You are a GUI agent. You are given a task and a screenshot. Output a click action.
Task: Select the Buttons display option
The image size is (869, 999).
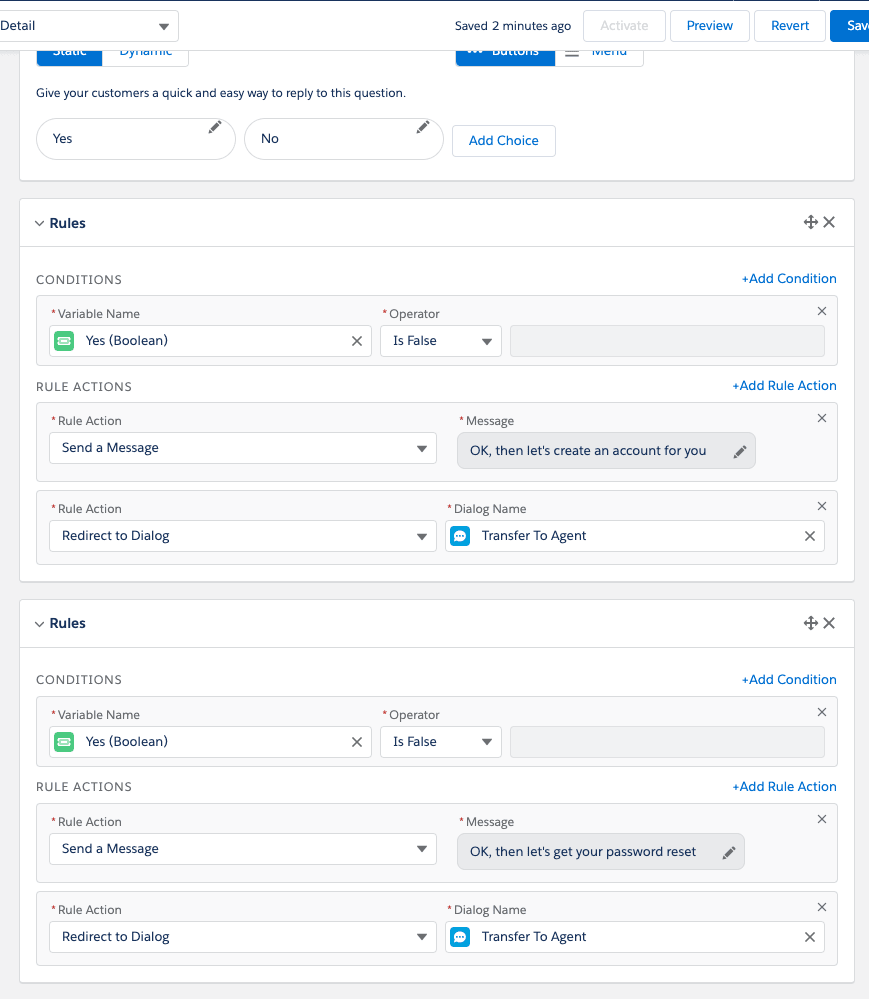(x=505, y=57)
